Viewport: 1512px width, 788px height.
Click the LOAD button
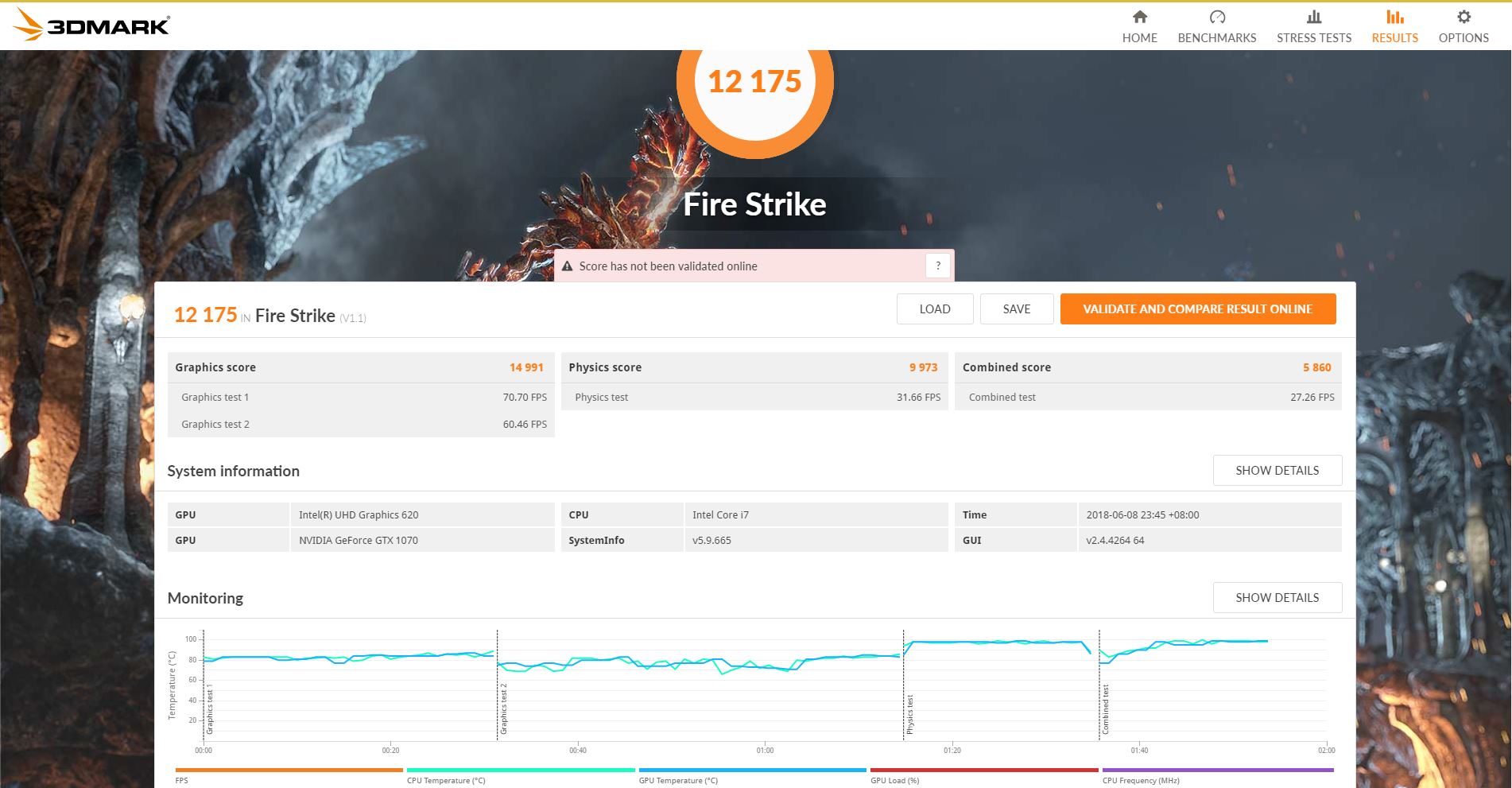click(935, 309)
